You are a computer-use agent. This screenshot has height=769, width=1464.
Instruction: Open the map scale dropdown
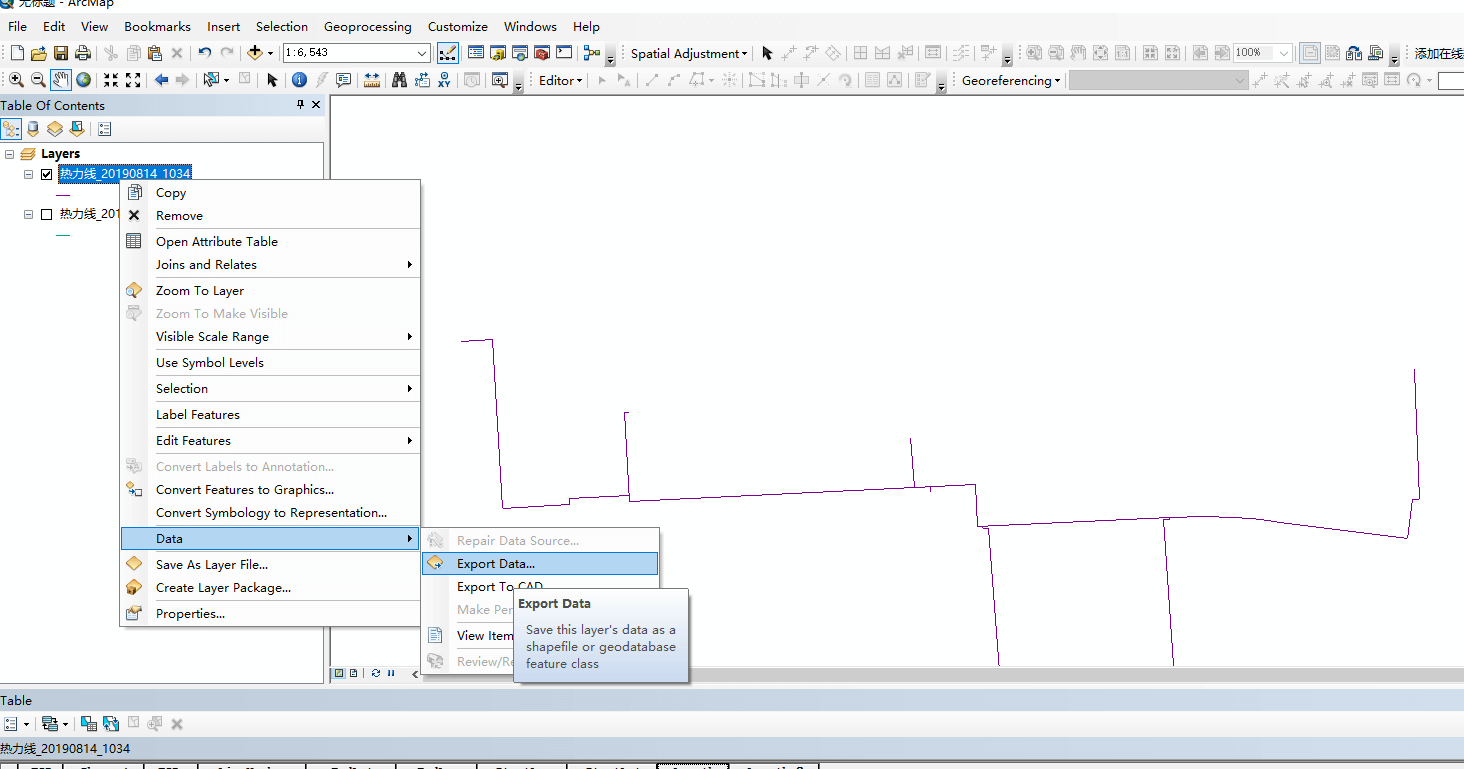pos(422,53)
